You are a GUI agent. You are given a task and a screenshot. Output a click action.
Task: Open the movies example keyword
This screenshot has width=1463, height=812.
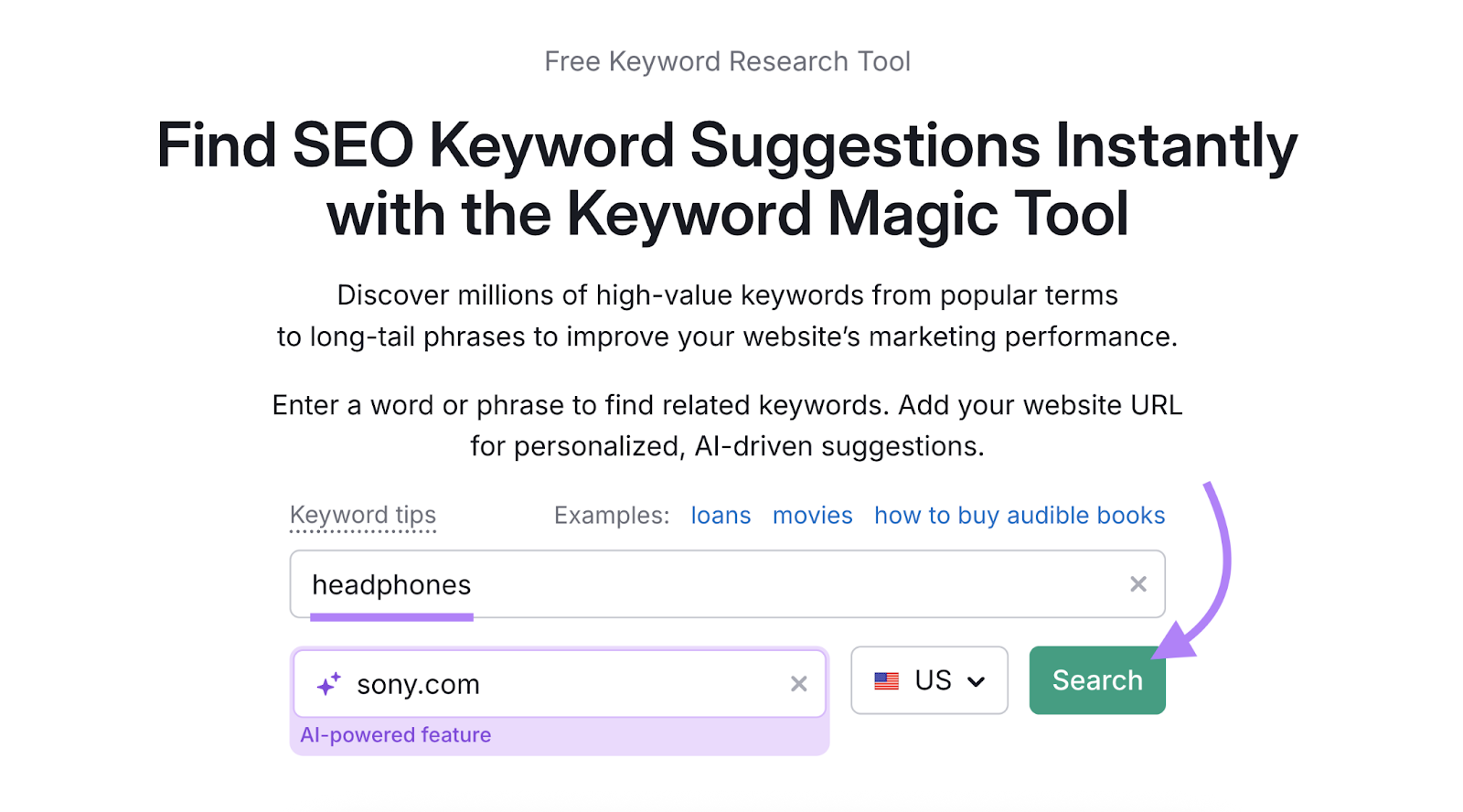812,515
